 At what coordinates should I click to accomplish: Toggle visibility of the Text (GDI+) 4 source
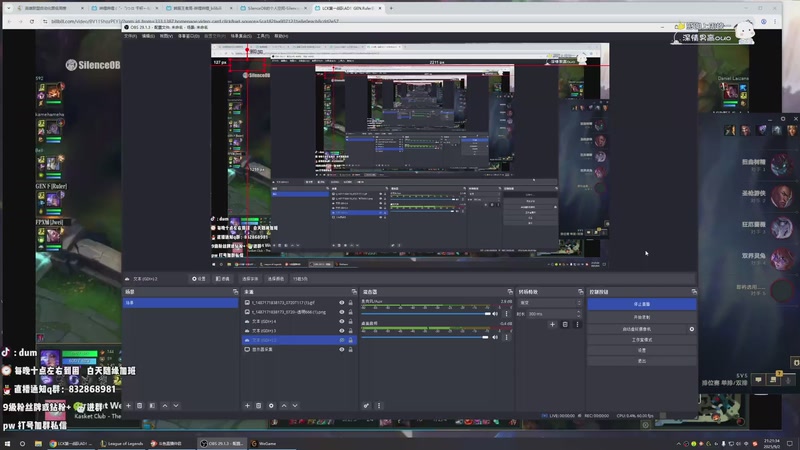click(x=342, y=321)
